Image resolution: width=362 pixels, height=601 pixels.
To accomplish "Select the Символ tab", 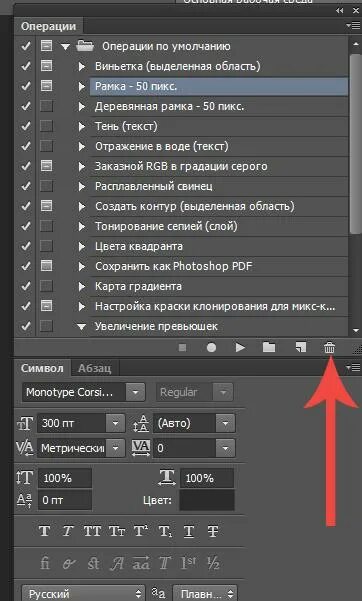I will [x=42, y=368].
